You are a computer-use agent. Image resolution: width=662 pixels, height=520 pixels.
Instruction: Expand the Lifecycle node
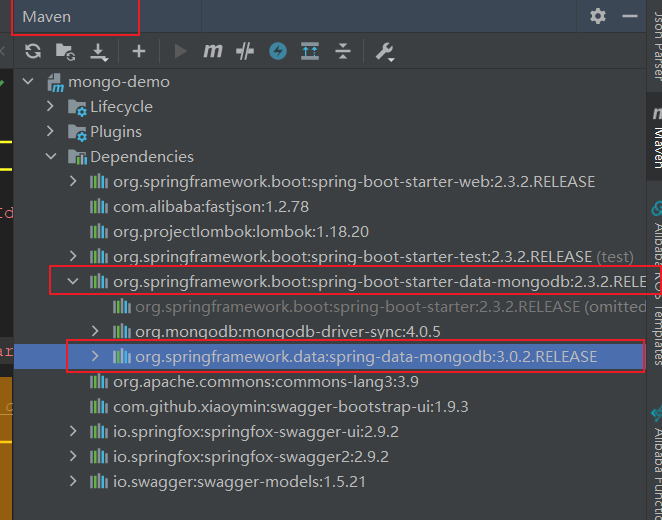tap(51, 107)
